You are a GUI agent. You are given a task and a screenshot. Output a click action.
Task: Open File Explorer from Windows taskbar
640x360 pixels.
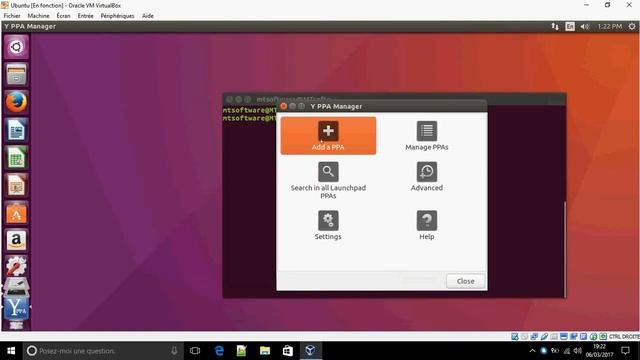coord(265,351)
